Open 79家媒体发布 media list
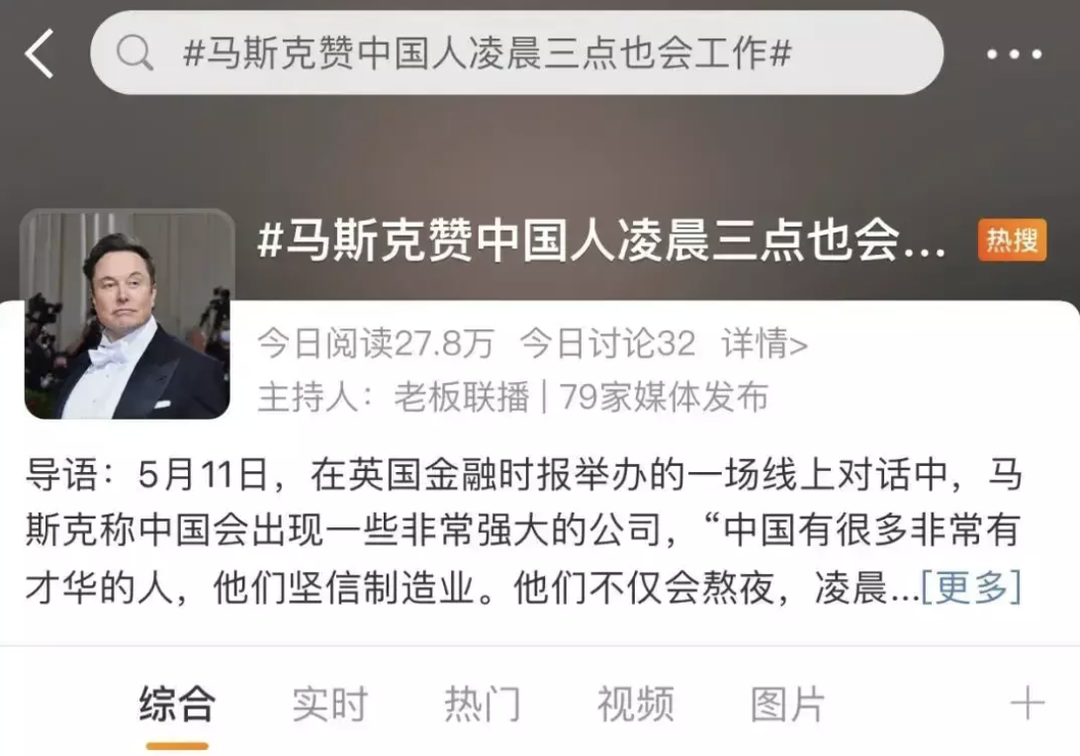Viewport: 1080px width, 756px height. pos(663,397)
